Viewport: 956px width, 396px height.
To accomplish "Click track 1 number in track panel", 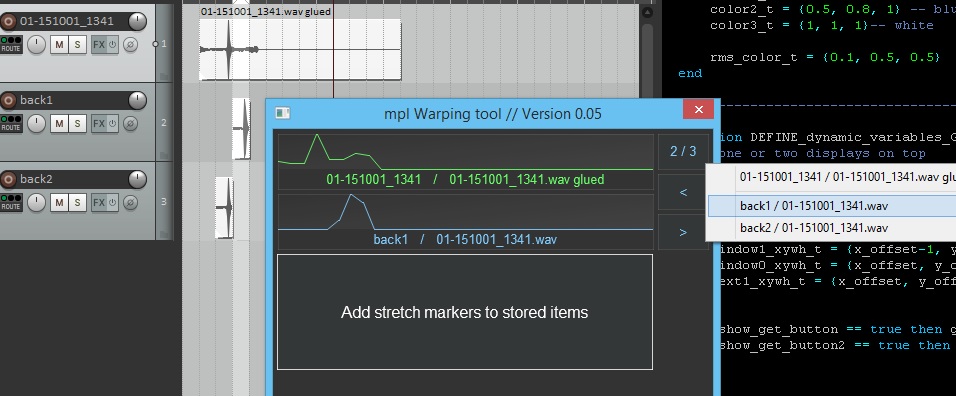I will click(163, 44).
